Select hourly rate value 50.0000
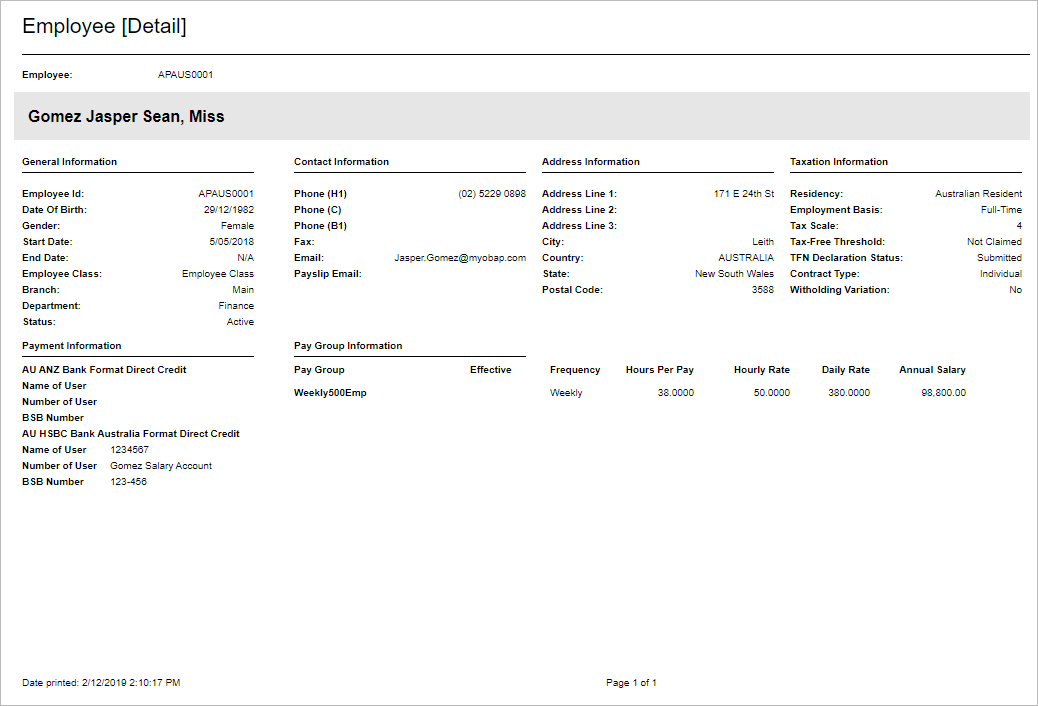Image resolution: width=1038 pixels, height=706 pixels. (x=772, y=393)
